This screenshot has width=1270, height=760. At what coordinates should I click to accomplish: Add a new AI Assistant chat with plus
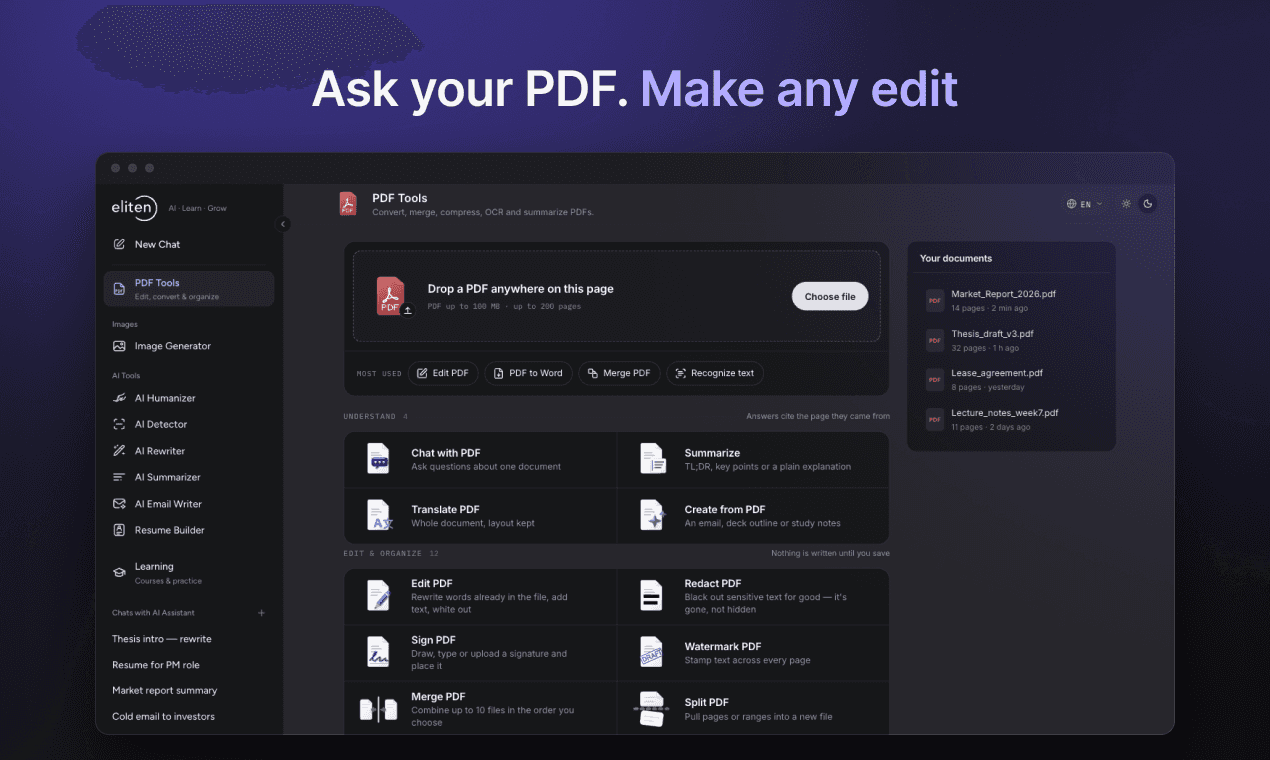(x=262, y=613)
